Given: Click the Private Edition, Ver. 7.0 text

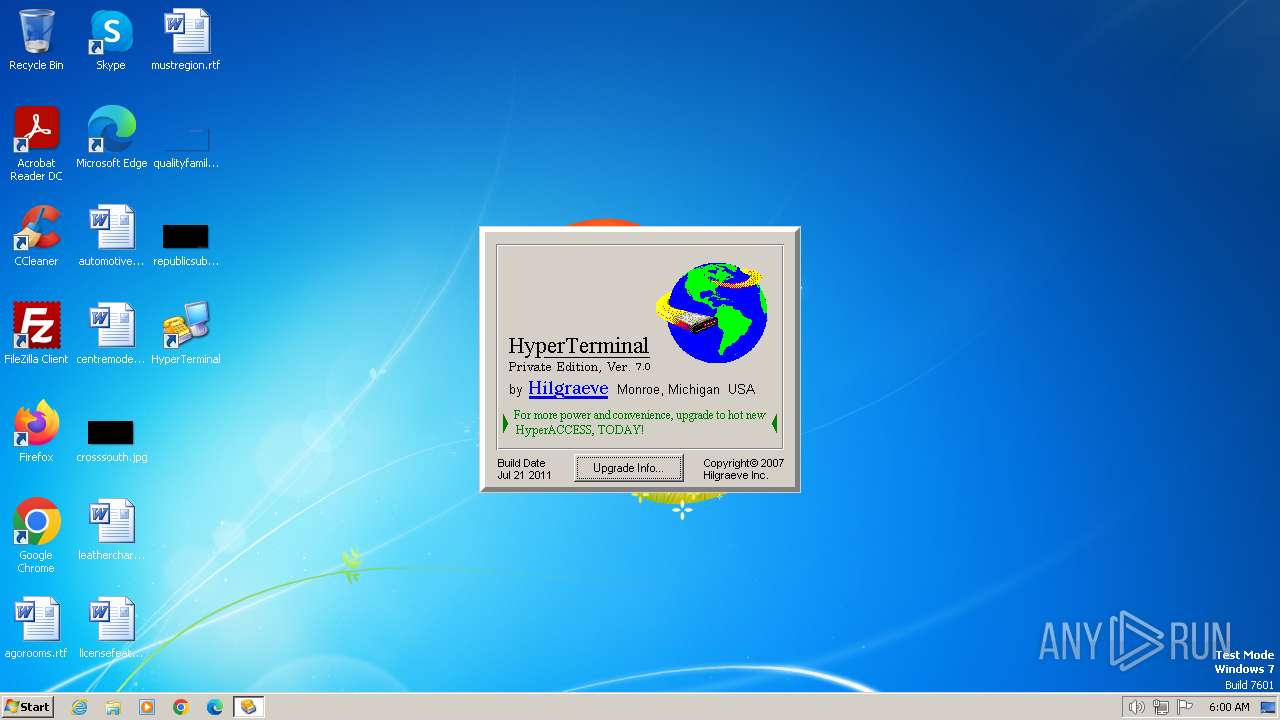Looking at the screenshot, I should point(579,367).
